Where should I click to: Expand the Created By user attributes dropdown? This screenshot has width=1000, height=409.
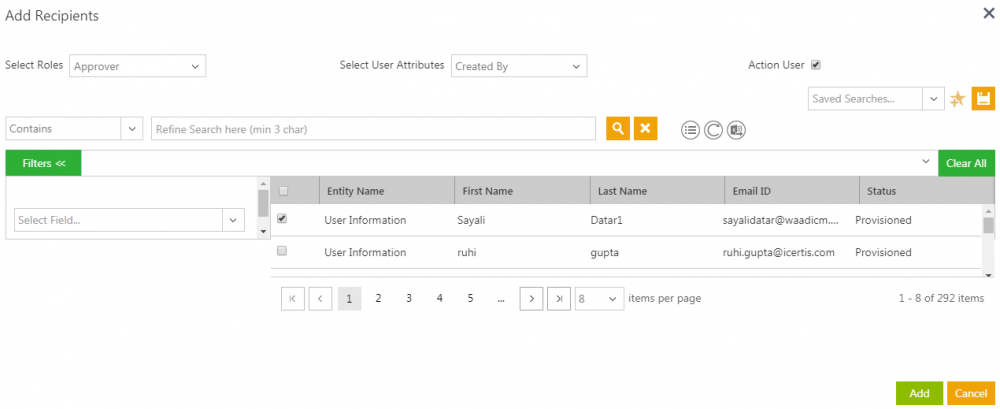pos(518,66)
